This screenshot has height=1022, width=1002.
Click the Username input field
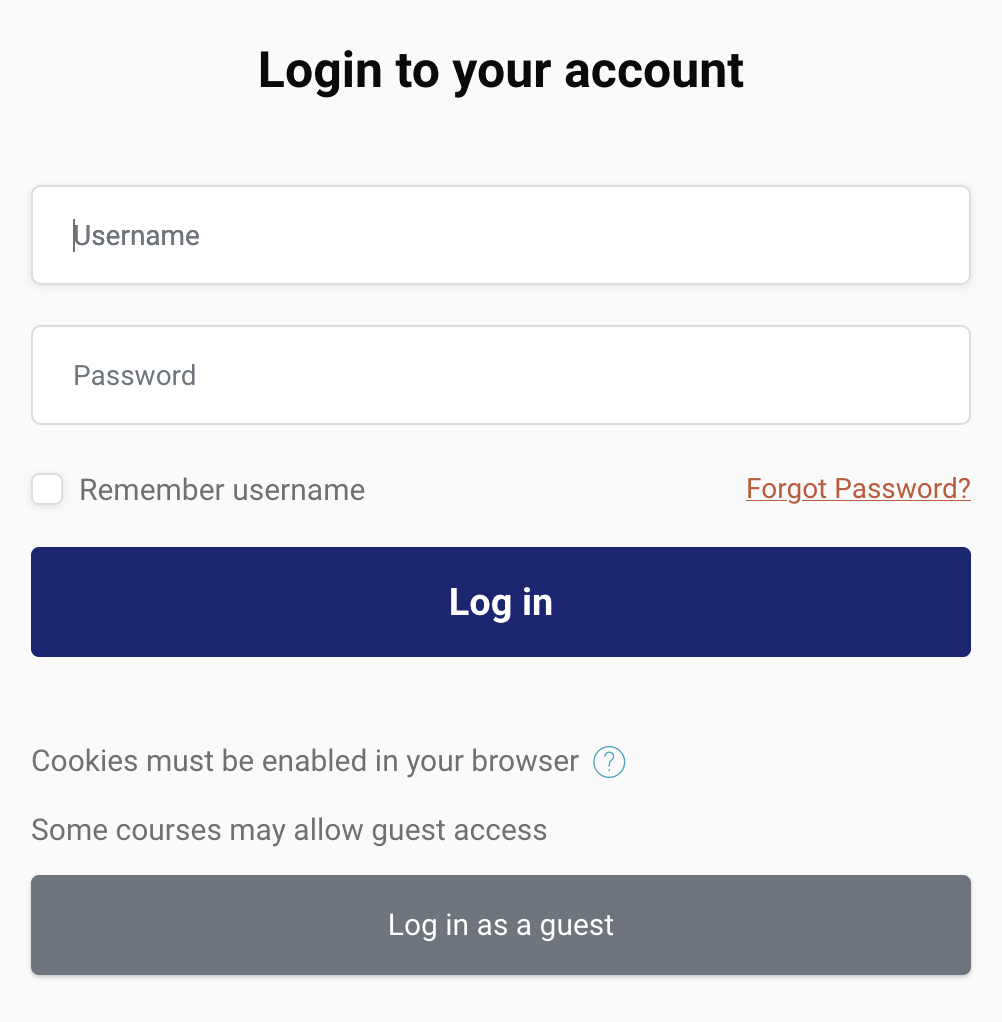(x=500, y=235)
